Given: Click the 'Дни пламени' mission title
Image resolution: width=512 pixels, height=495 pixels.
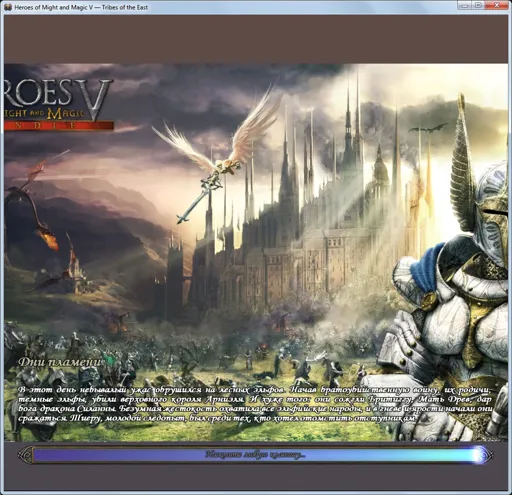Looking at the screenshot, I should pos(59,362).
